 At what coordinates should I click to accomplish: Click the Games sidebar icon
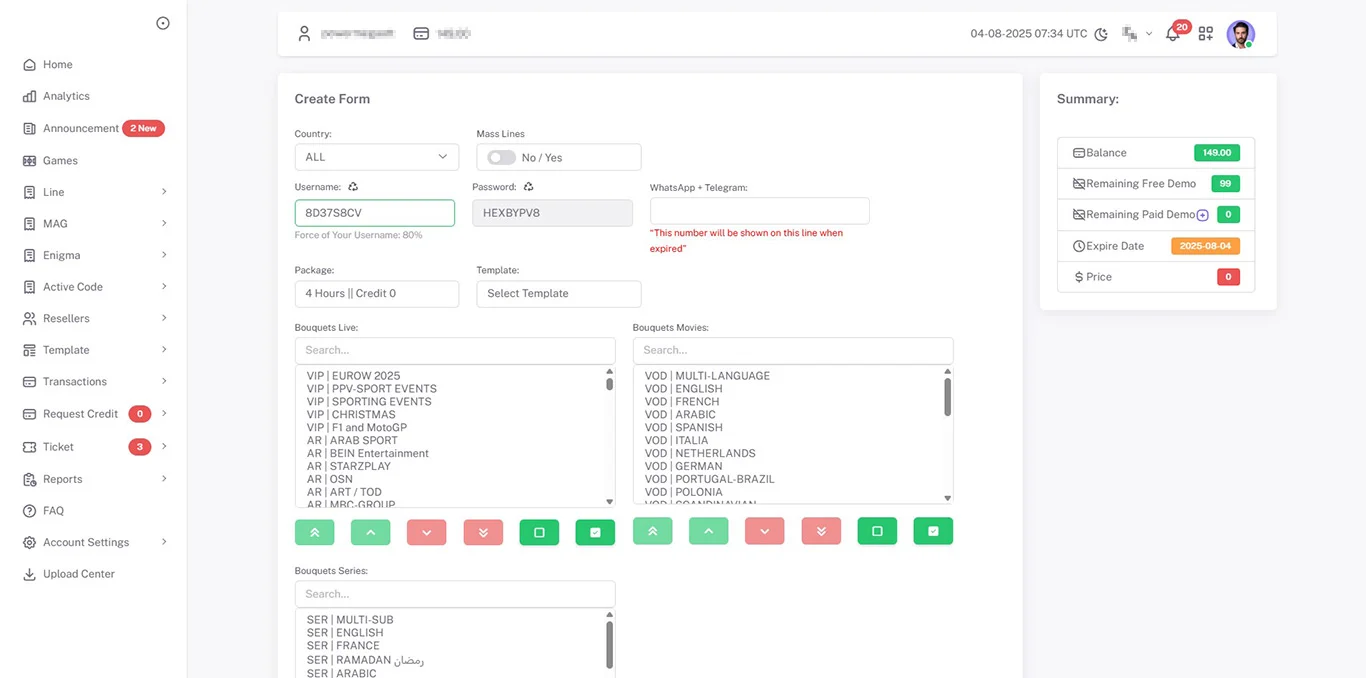pos(30,160)
